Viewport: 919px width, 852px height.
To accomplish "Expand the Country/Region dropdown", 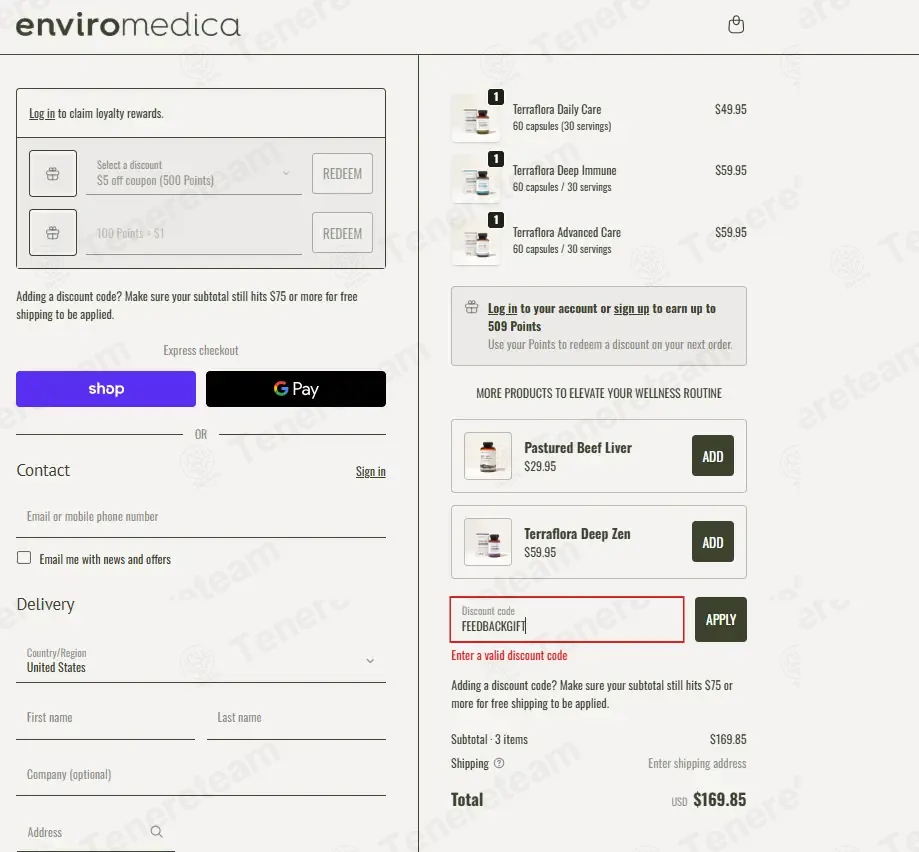I will (x=200, y=660).
